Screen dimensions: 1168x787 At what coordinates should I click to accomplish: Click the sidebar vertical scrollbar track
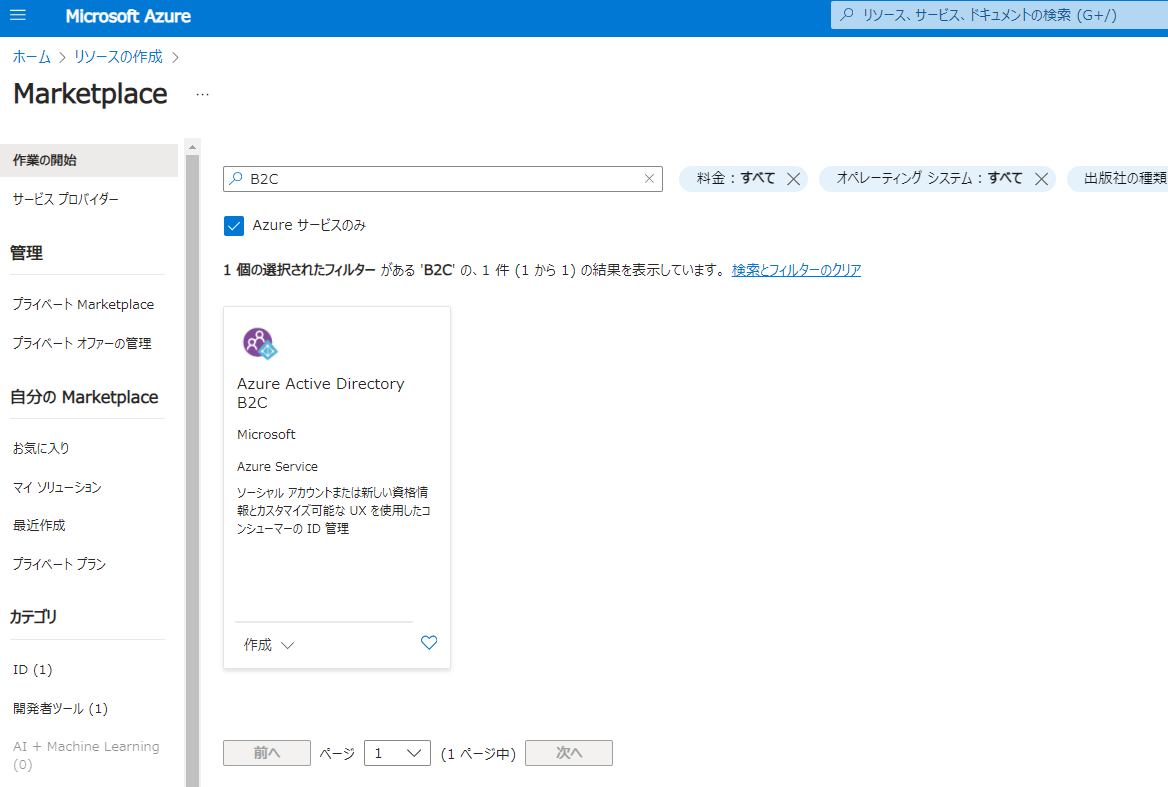(x=192, y=469)
